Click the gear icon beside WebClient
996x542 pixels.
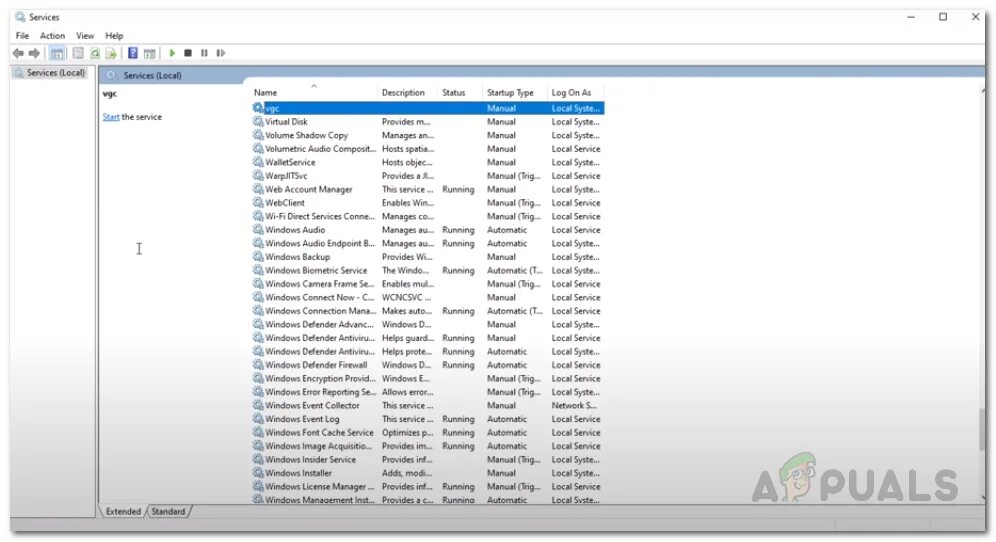tap(258, 203)
